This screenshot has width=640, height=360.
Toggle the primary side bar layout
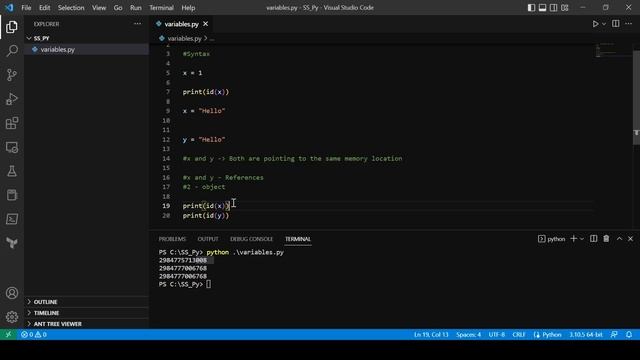(531, 8)
